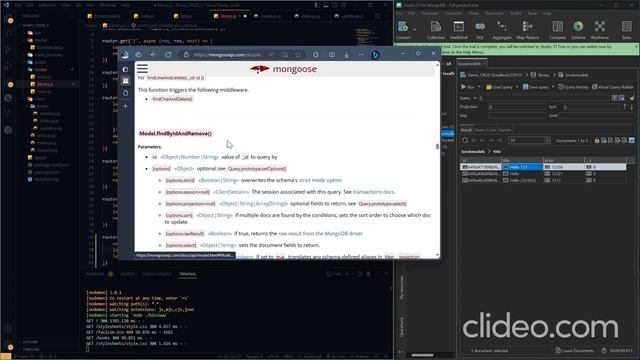The image size is (640, 360).
Task: Expand the OUTLINE section in VS Code
Action: [x=31, y=342]
